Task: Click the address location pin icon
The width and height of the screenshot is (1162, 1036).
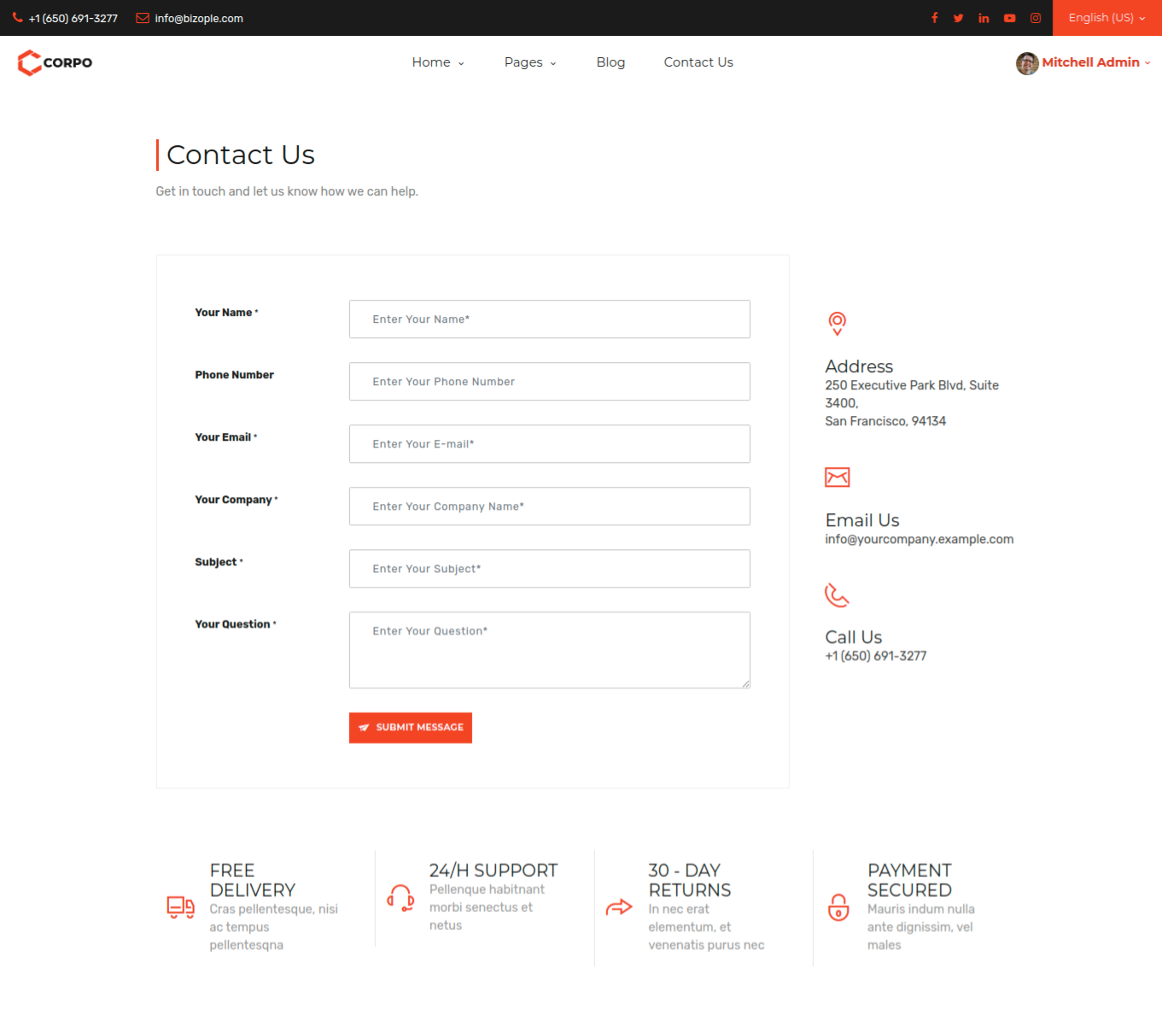Action: [x=837, y=323]
